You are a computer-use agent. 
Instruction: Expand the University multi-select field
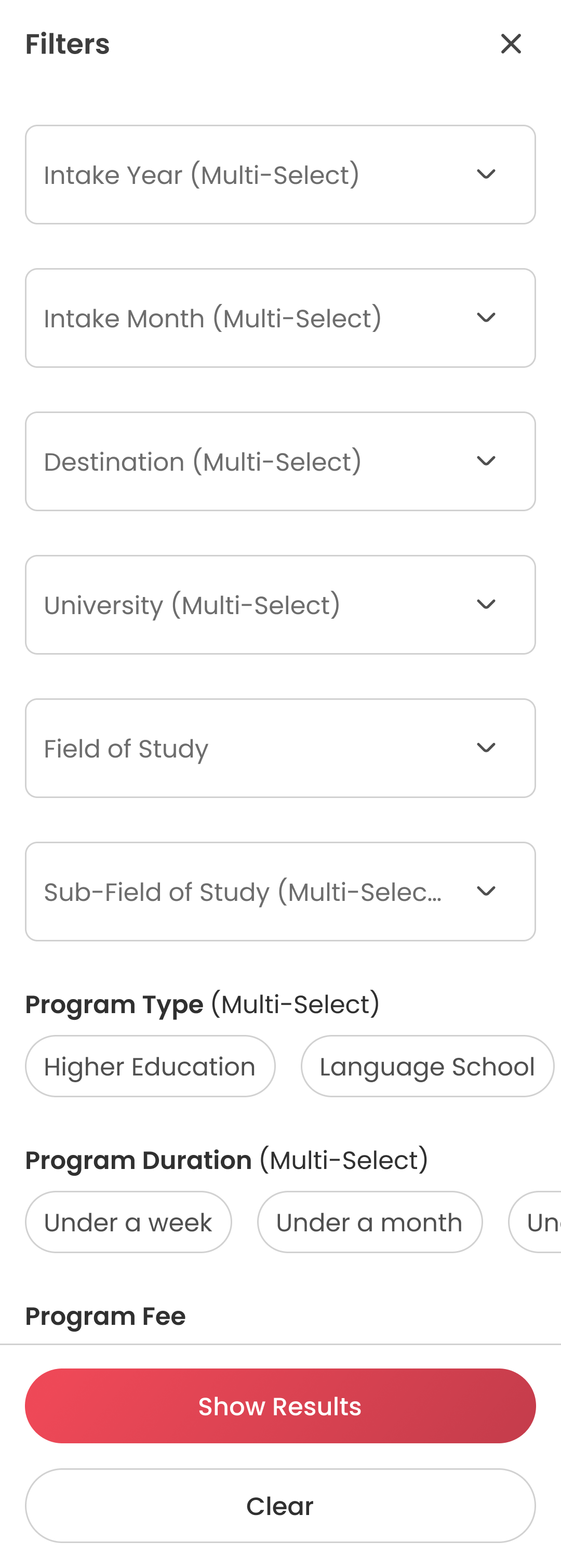tap(244, 604)
